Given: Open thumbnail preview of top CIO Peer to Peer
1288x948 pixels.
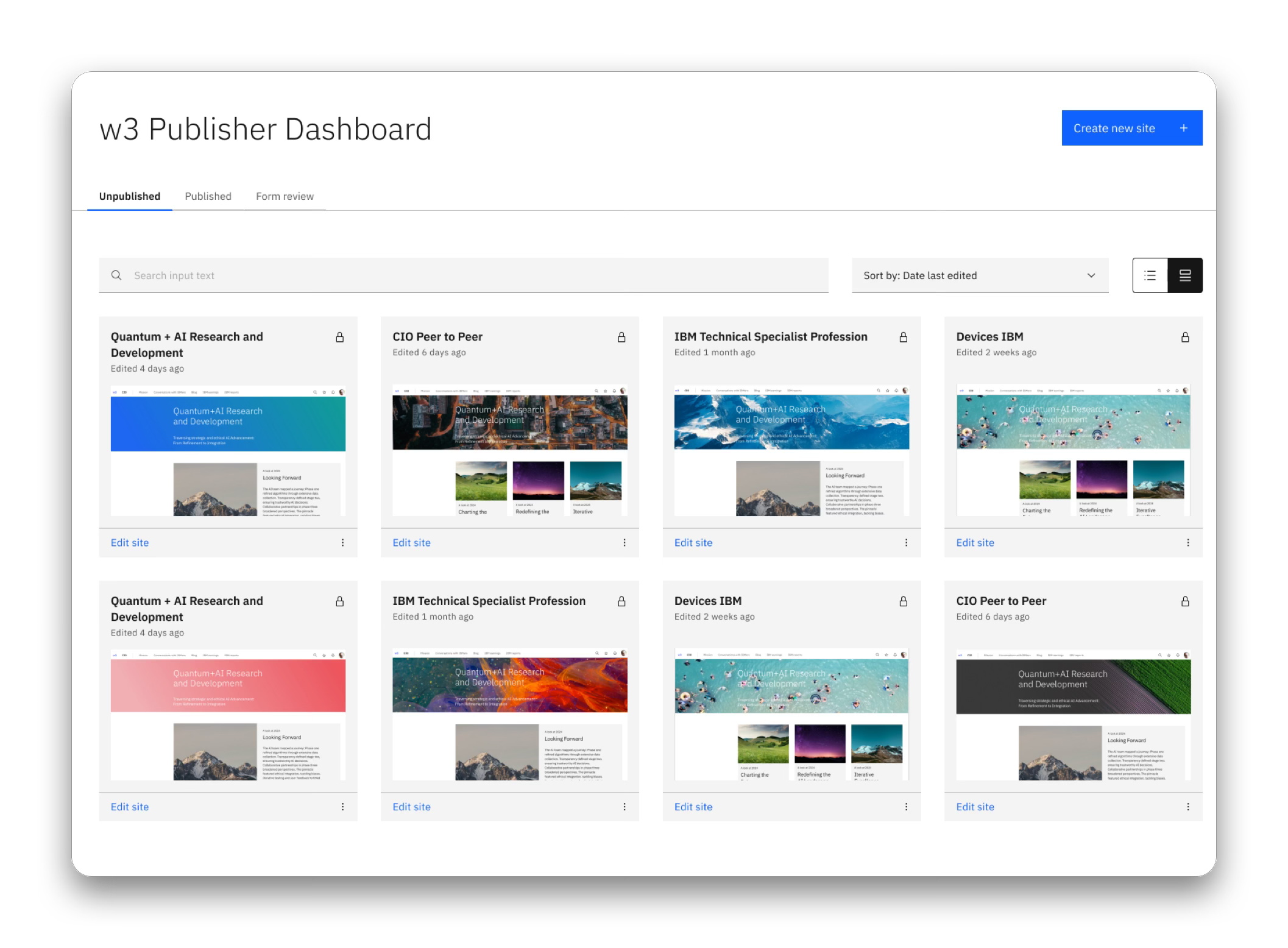Looking at the screenshot, I should (509, 451).
